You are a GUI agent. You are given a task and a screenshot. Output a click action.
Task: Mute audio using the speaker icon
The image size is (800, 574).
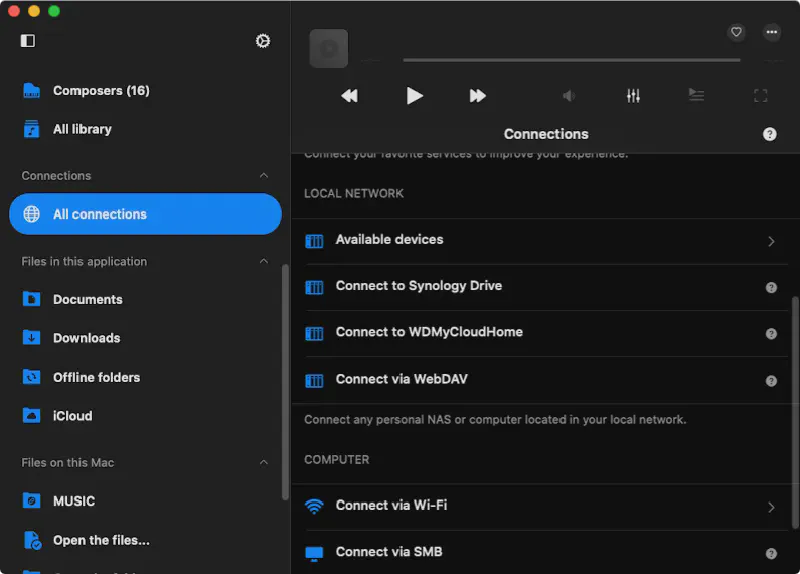tap(568, 96)
